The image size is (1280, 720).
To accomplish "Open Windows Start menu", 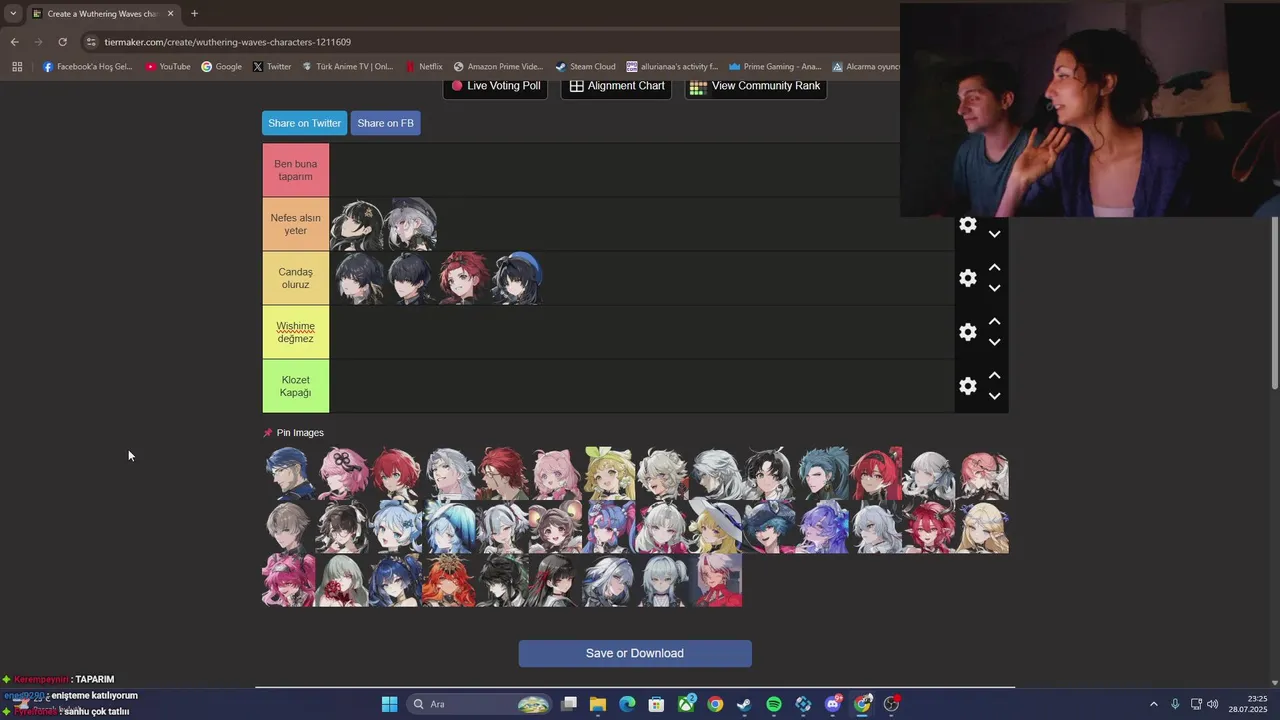I will pyautogui.click(x=389, y=704).
